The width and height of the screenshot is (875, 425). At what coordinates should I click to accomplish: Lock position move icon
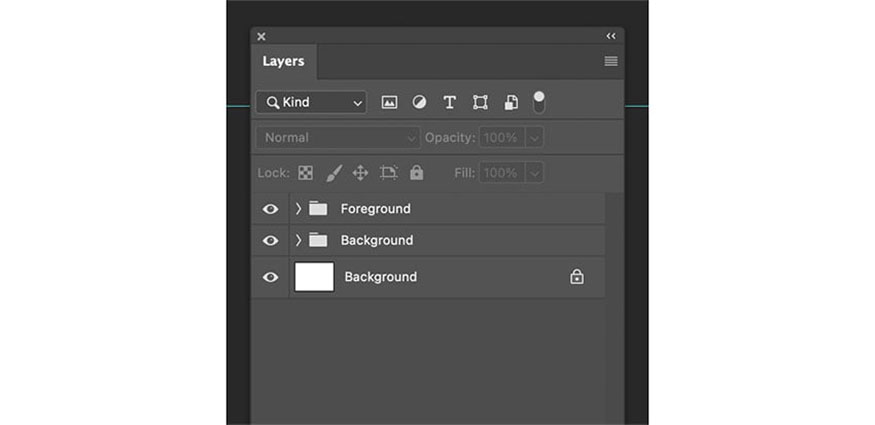360,173
